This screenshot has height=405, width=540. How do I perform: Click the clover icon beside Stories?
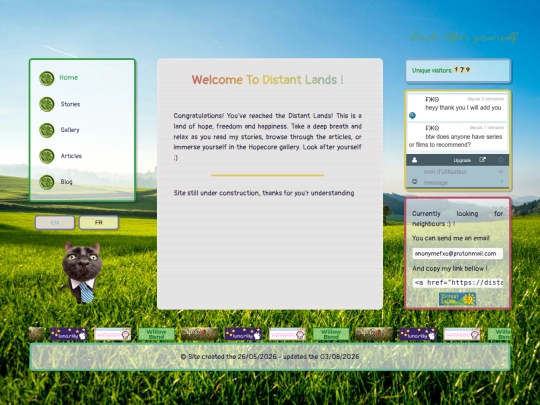pos(46,104)
